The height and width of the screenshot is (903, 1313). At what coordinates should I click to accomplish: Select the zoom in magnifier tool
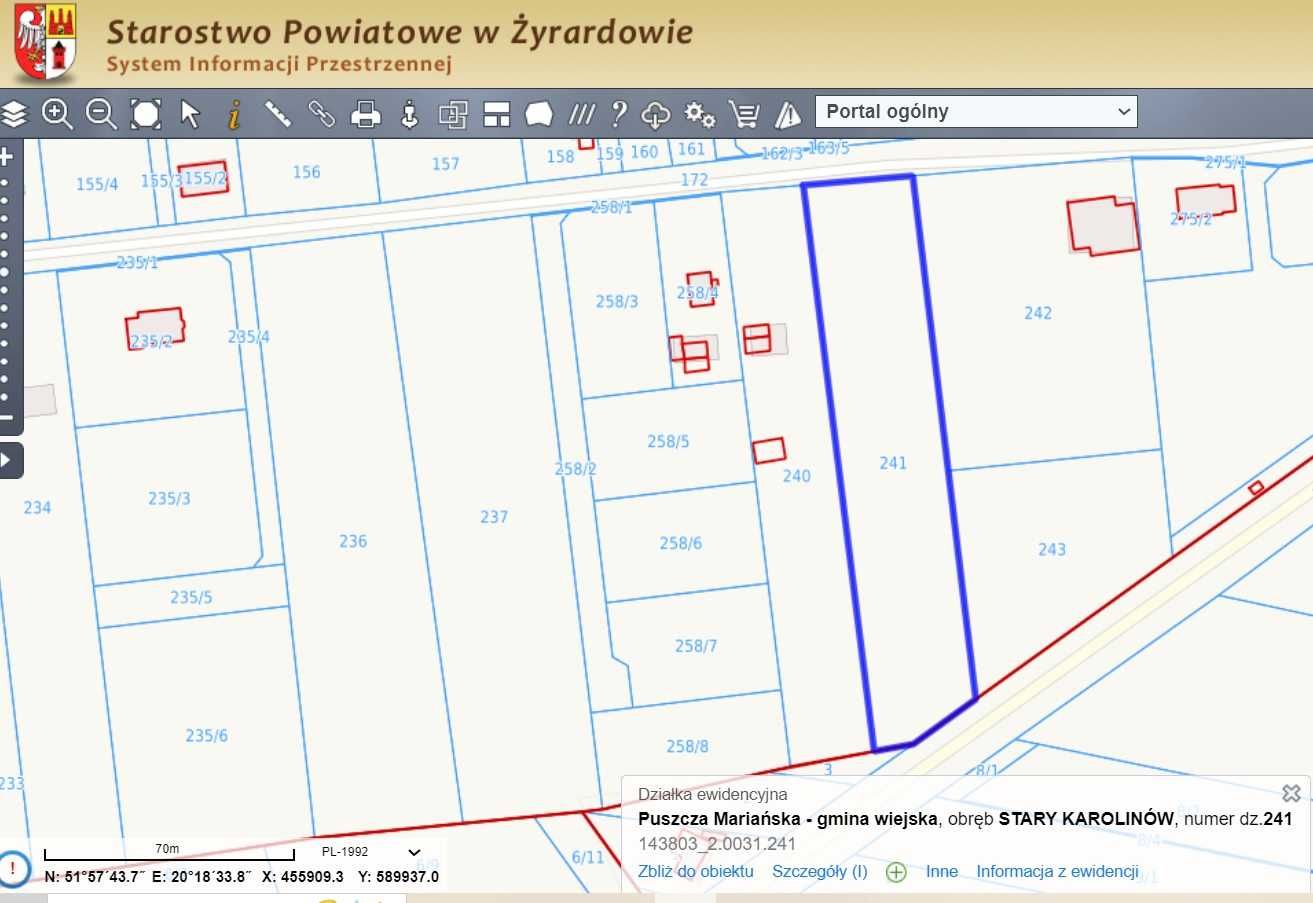tap(57, 113)
